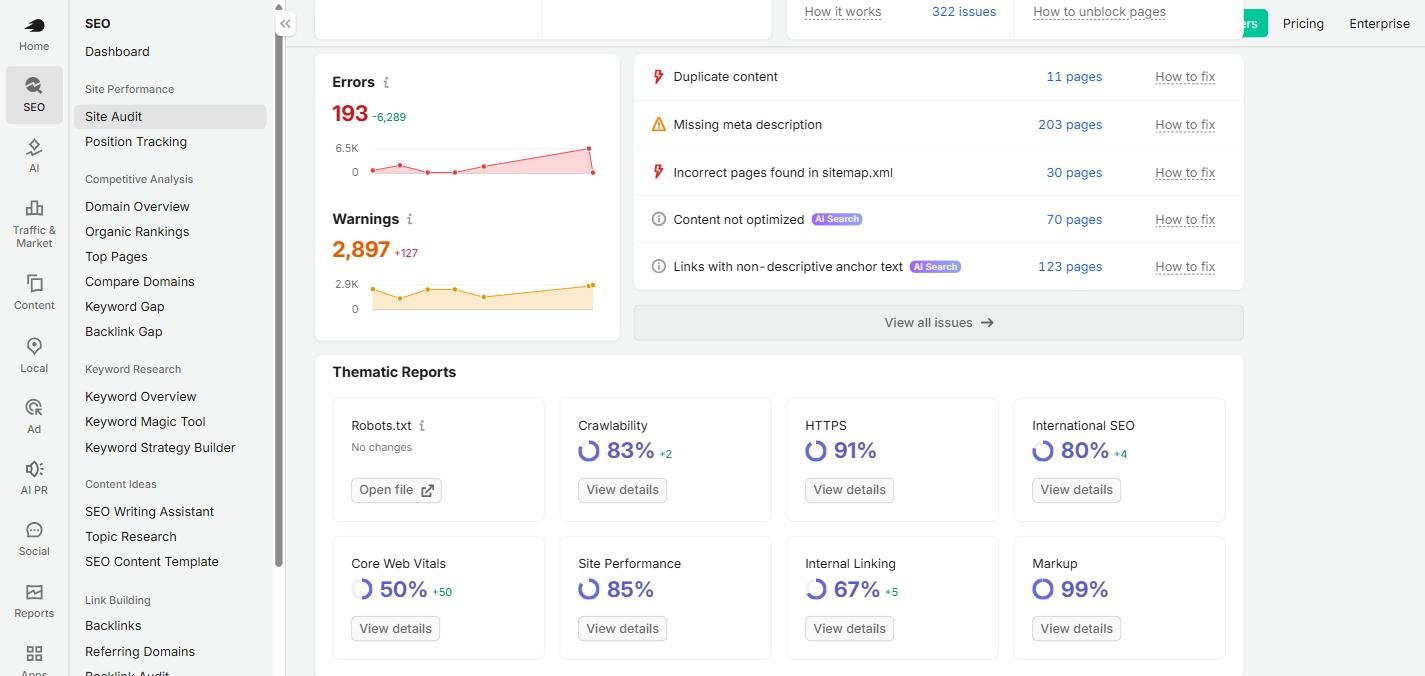
Task: Open the 11 pages duplicate content link
Action: [x=1074, y=76]
